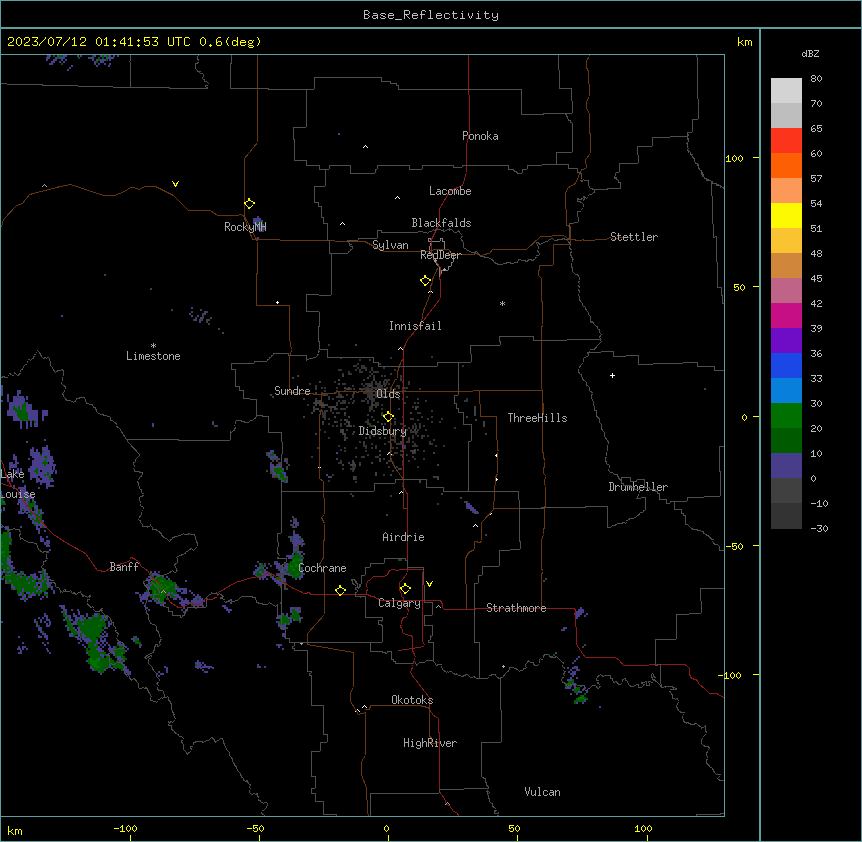Click the km unit label at bottom left
The image size is (862, 842).
[15, 830]
